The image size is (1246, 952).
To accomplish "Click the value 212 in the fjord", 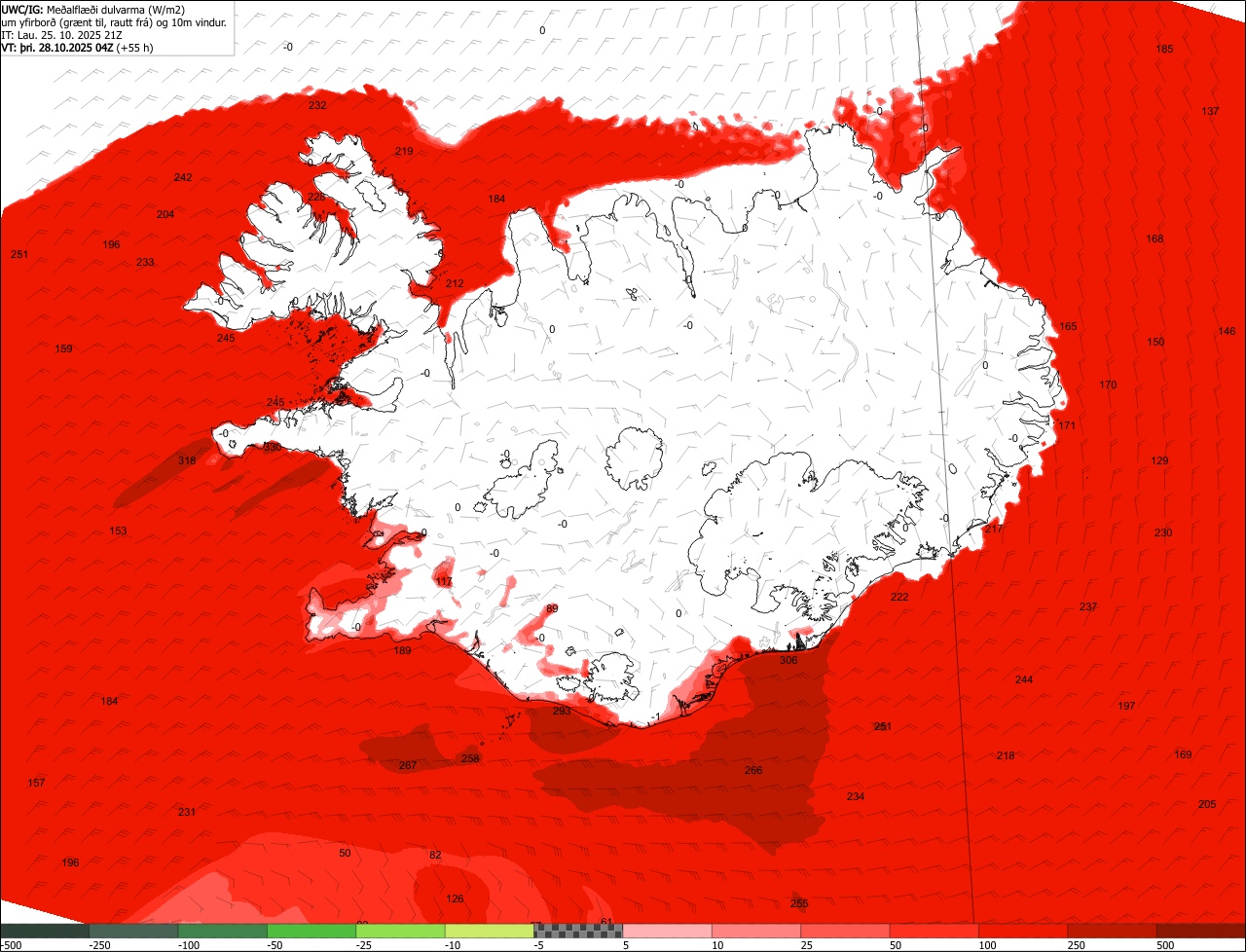I will click(x=455, y=283).
